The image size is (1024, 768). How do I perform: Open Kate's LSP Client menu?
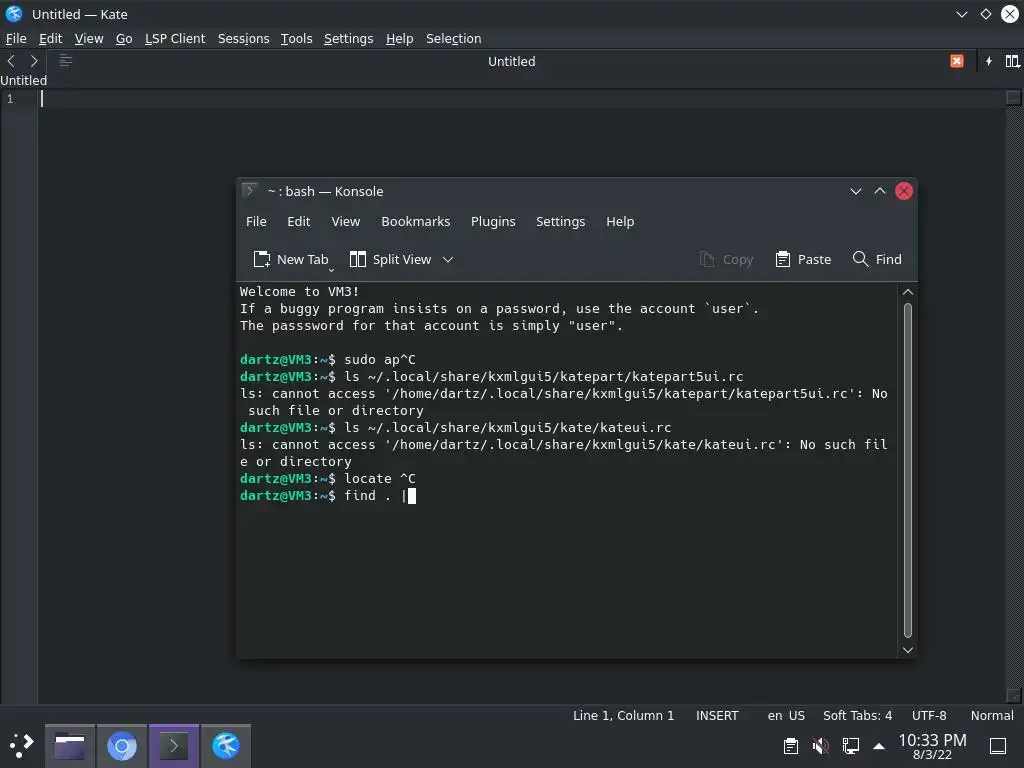click(175, 39)
